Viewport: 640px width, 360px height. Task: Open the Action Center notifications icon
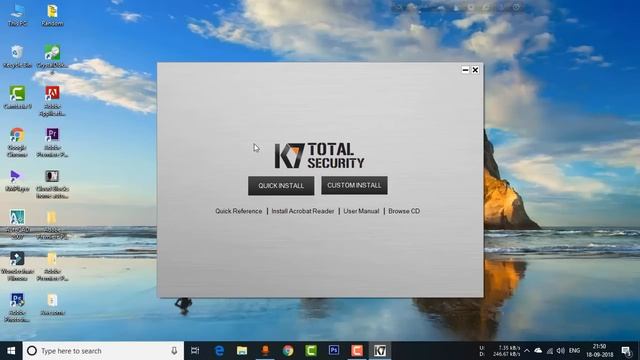(x=626, y=351)
